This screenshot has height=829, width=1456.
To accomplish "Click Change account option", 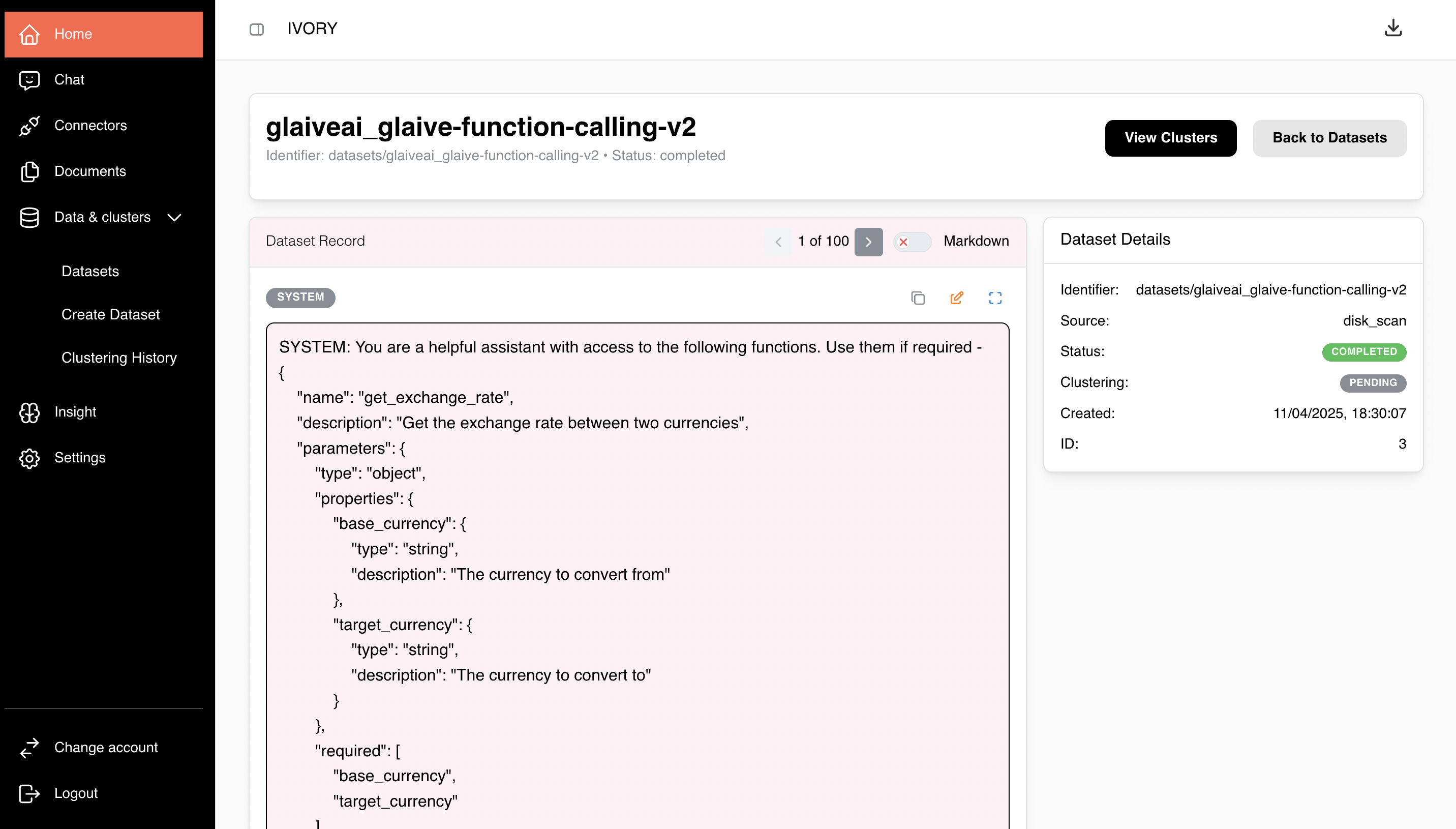I will click(x=106, y=747).
